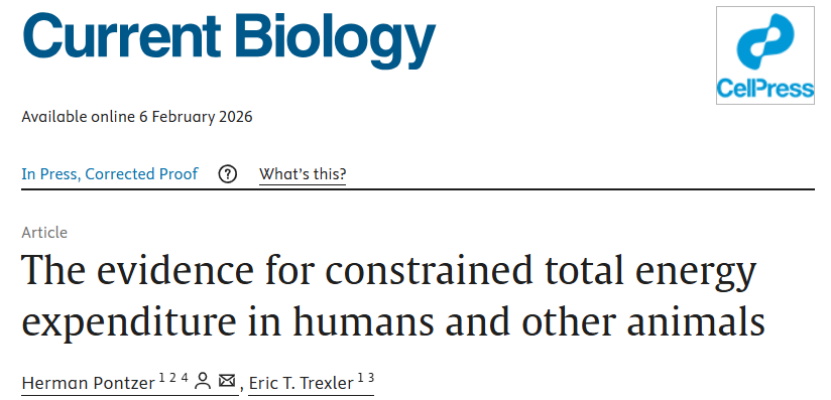831x400 pixels.
Task: Click the "What's this?" link
Action: click(x=303, y=174)
